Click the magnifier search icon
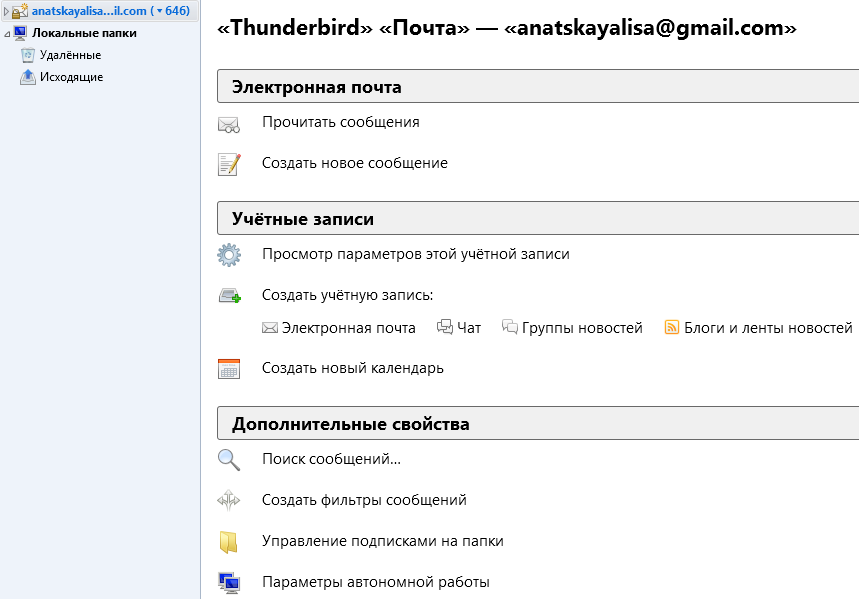The image size is (859, 599). 229,460
